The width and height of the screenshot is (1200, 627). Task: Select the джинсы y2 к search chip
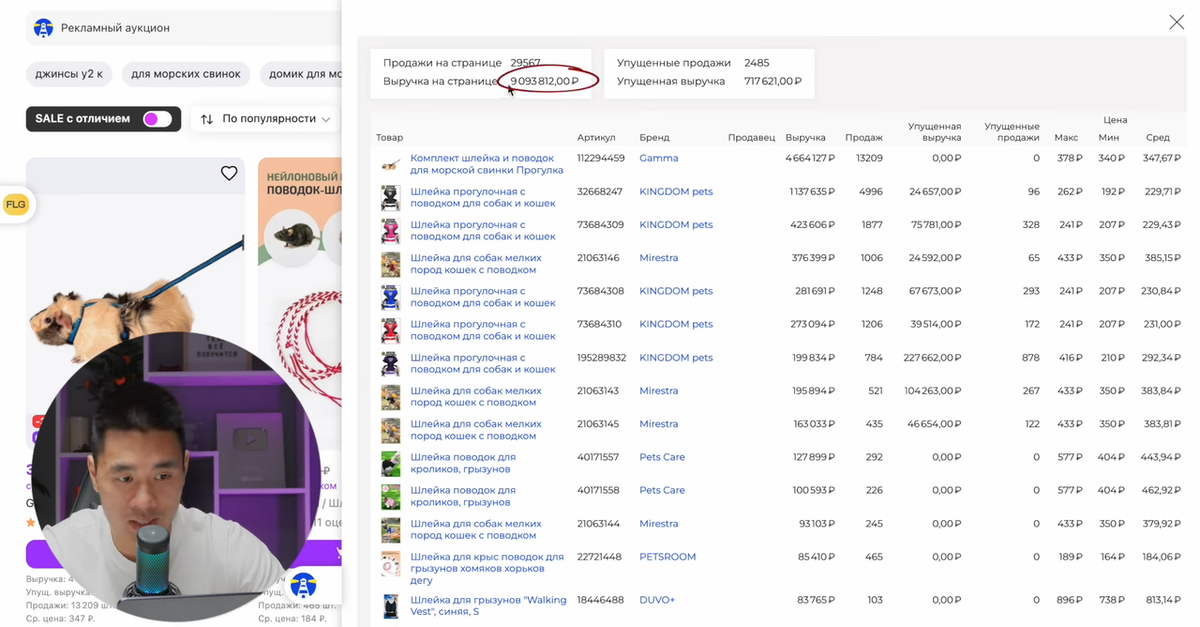(69, 74)
